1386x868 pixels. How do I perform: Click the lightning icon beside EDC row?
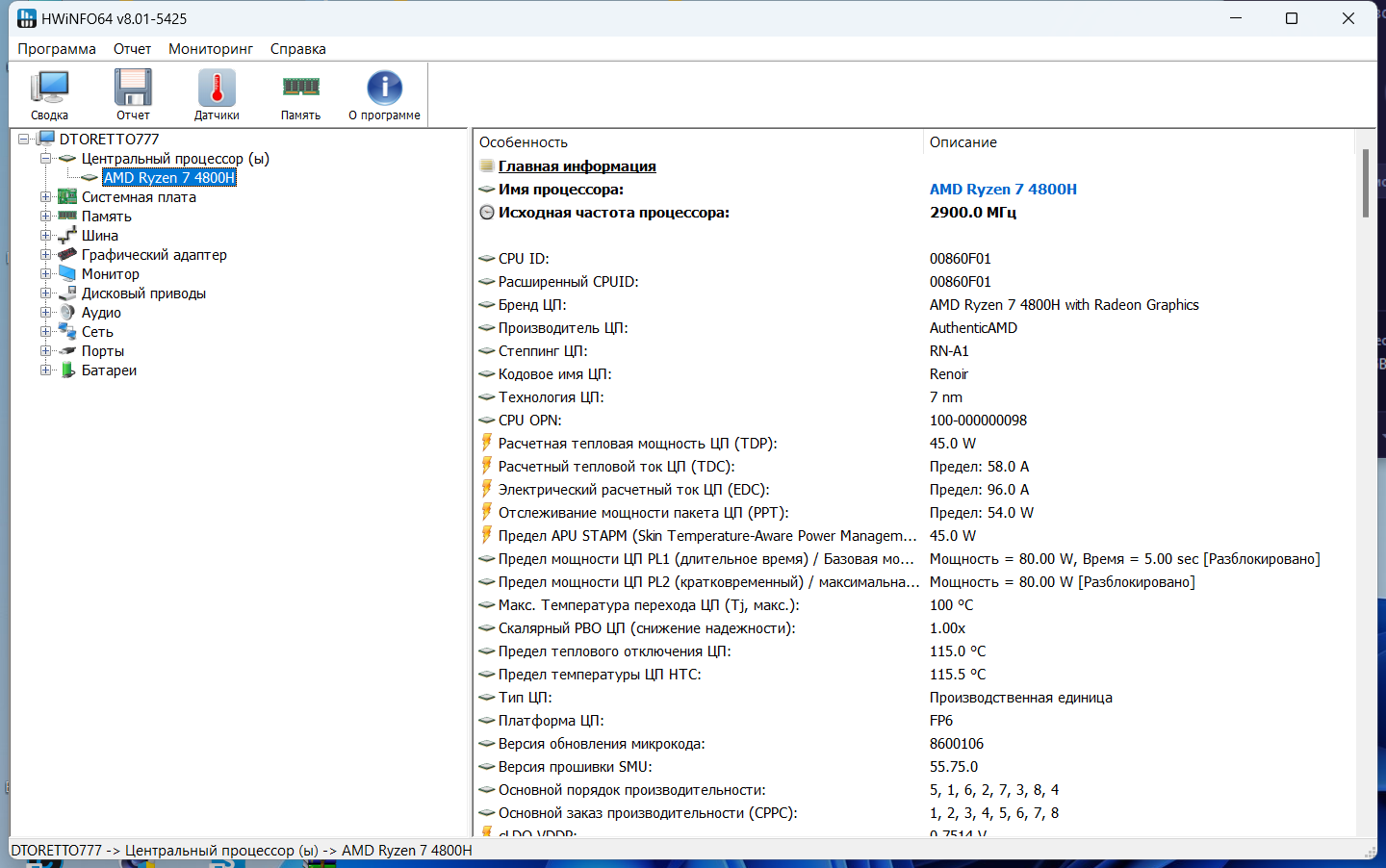point(487,489)
